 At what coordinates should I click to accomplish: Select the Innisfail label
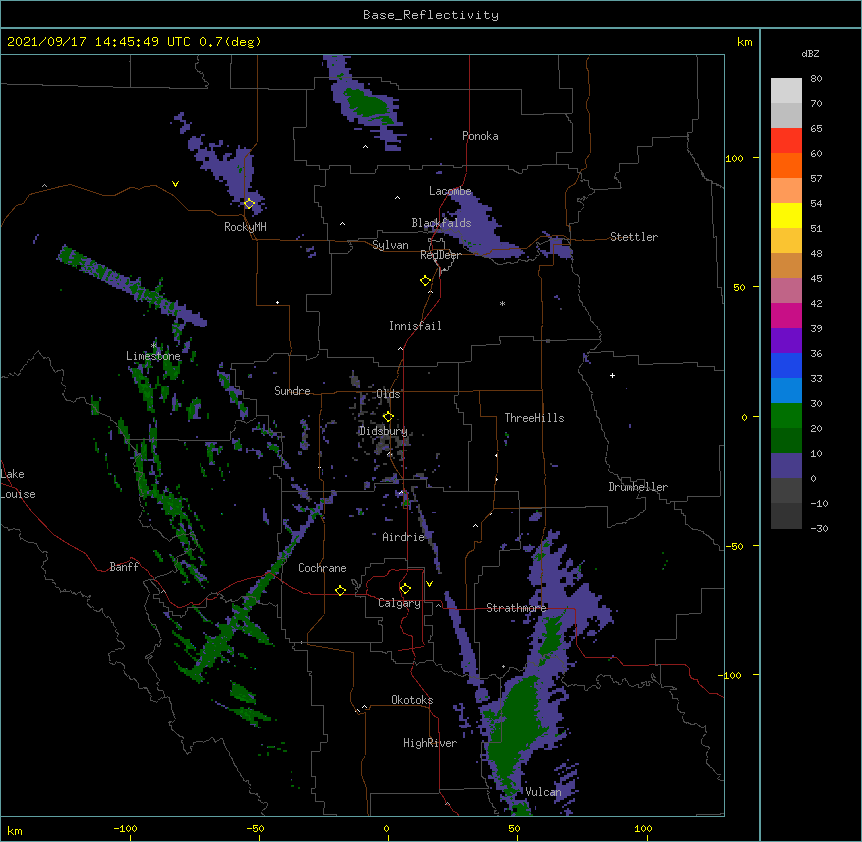415,326
